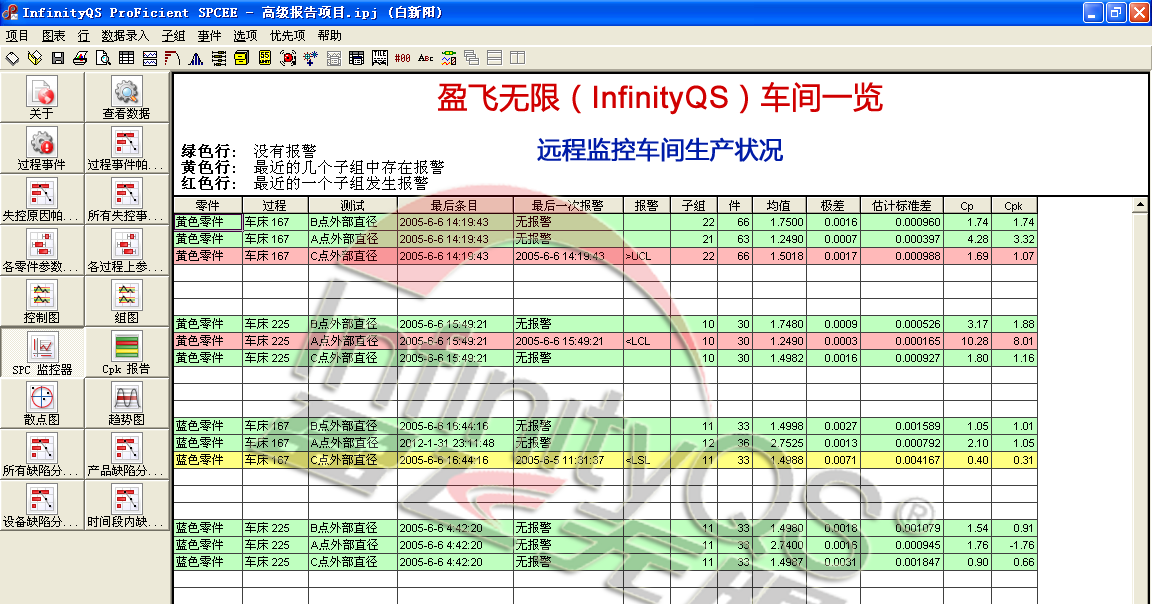This screenshot has height=604, width=1152.
Task: Click the Cp column header
Action: (x=968, y=206)
